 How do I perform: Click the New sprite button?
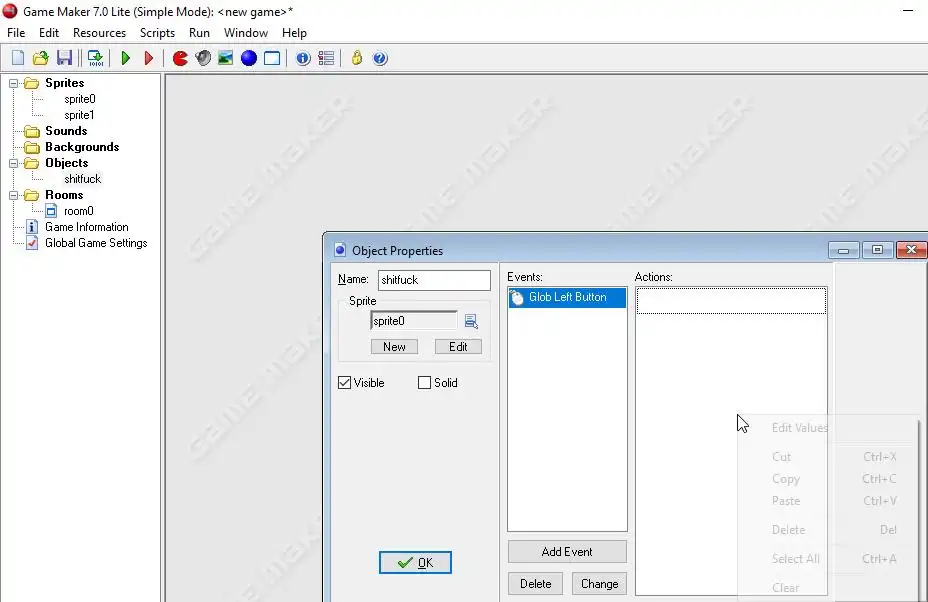394,347
